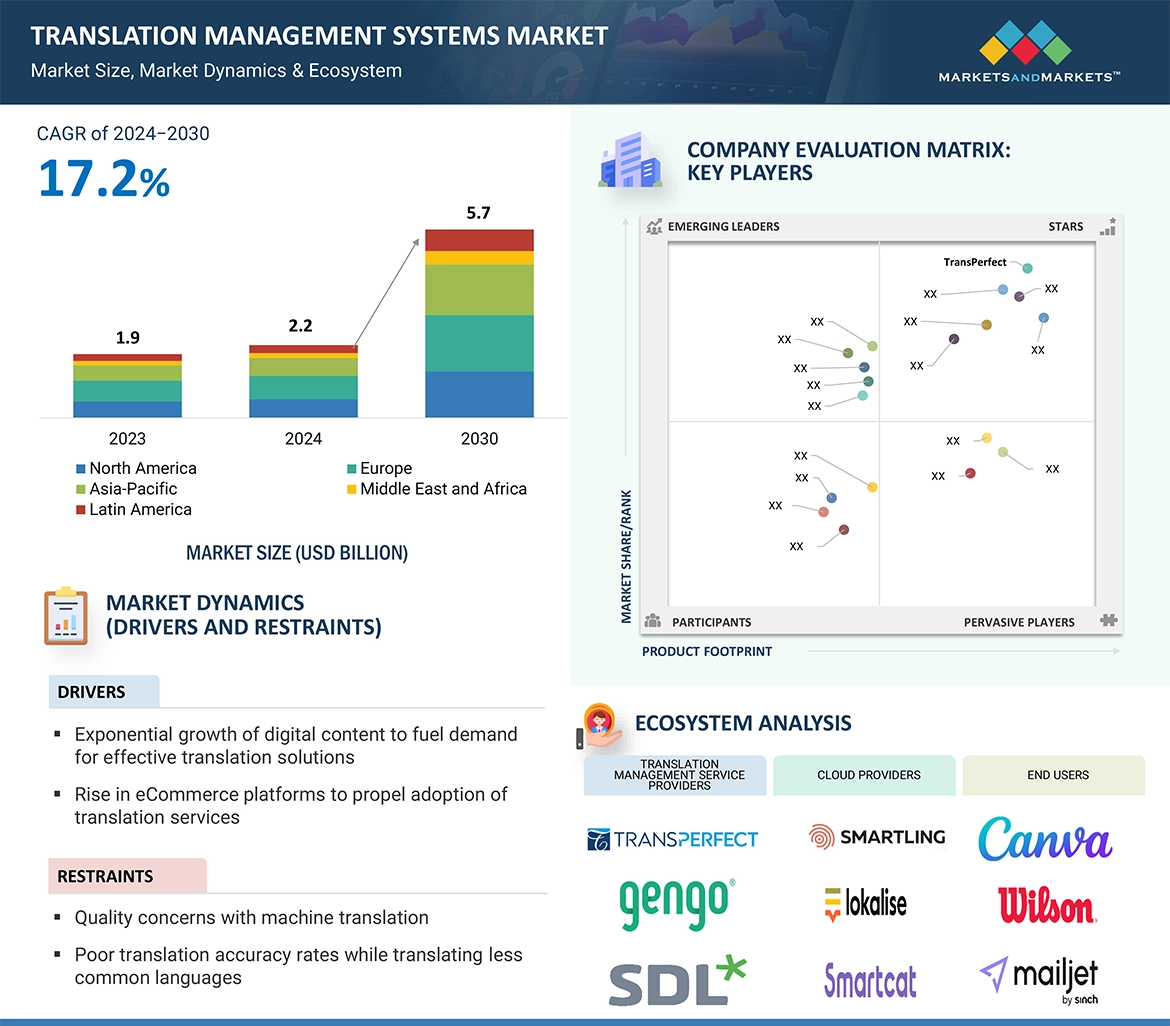The height and width of the screenshot is (1026, 1170).
Task: Click the Drivers section label
Action: pos(91,692)
